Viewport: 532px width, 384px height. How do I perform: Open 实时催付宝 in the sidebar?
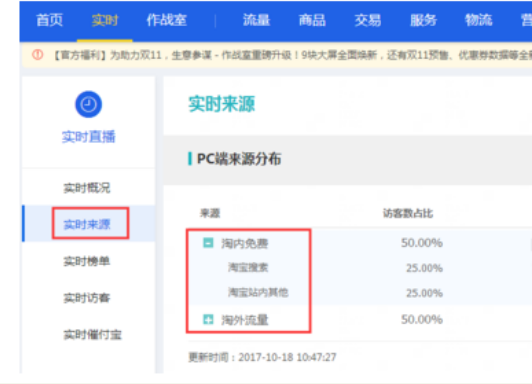(92, 334)
